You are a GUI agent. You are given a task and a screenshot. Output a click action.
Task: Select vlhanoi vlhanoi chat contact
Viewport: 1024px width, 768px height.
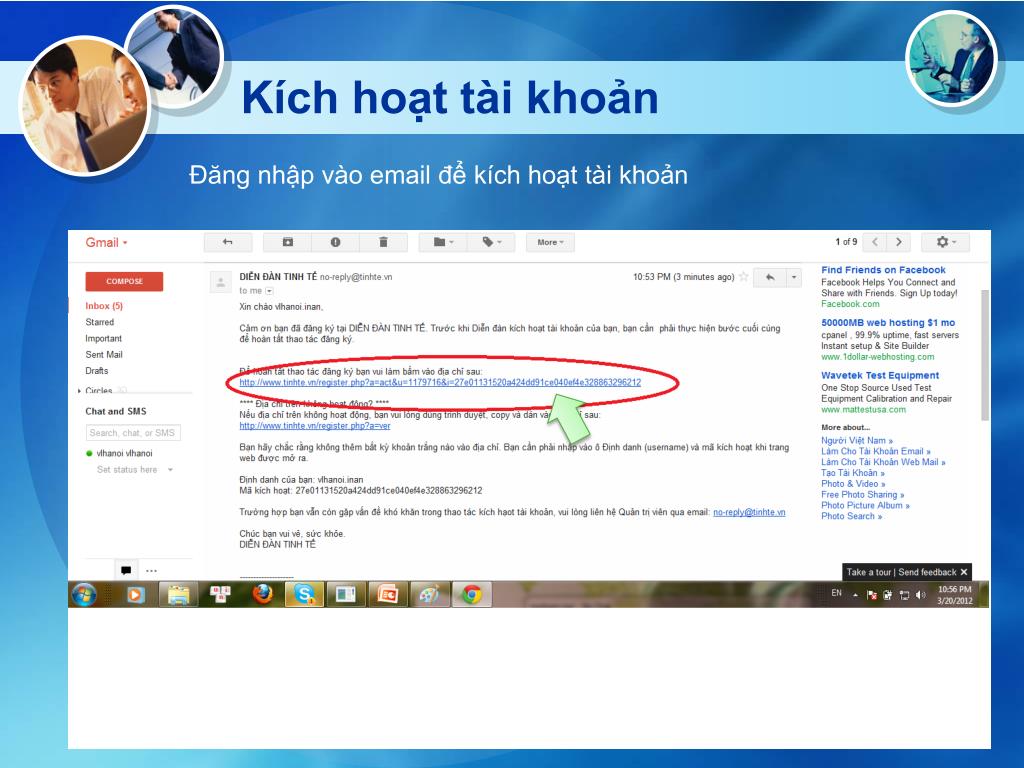124,453
